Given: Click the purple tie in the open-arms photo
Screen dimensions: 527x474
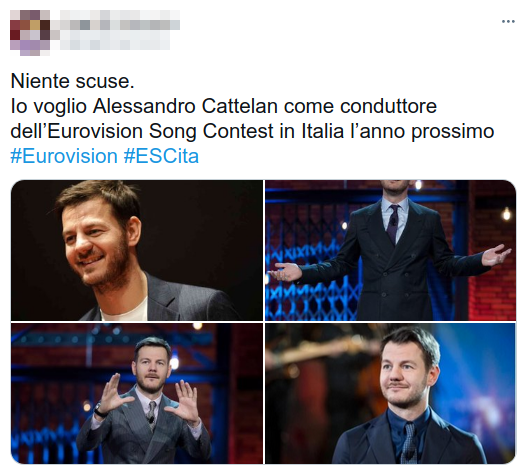Looking at the screenshot, I should 393,224.
